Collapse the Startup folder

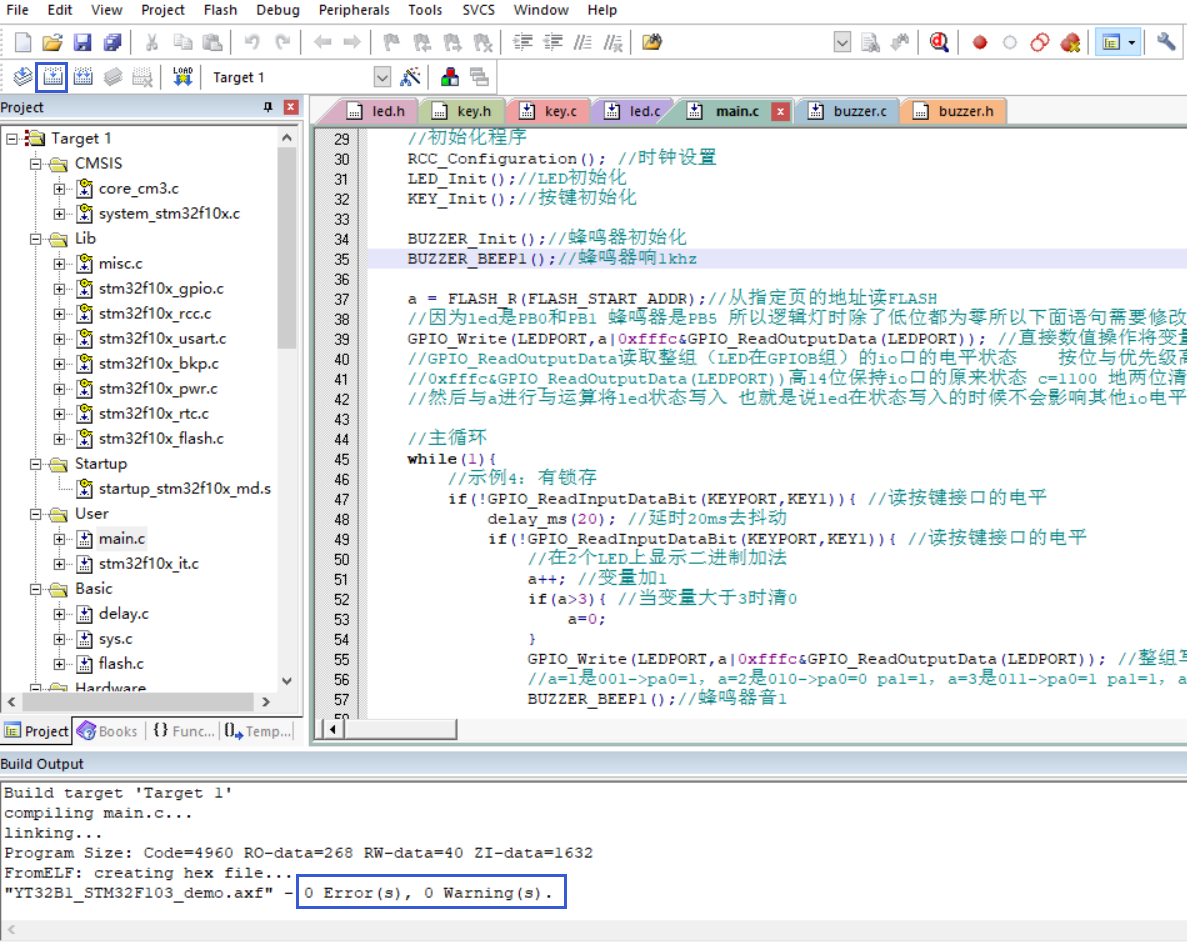tap(36, 464)
